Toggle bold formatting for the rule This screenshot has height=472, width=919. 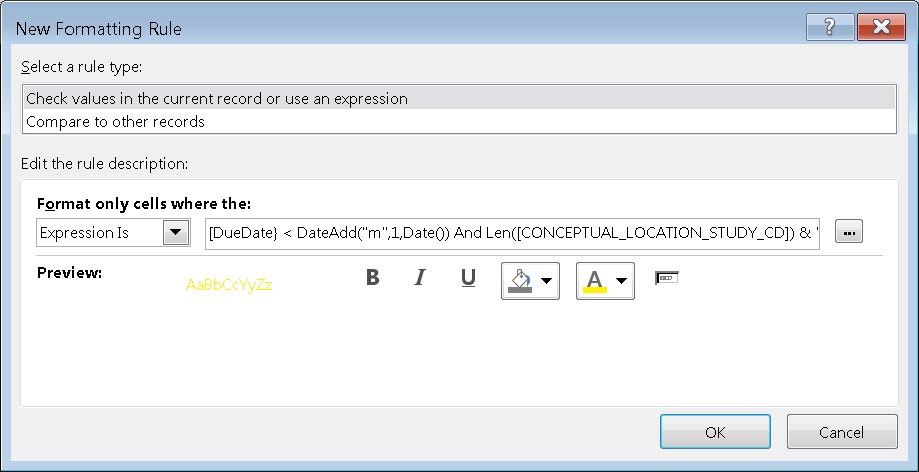(373, 278)
